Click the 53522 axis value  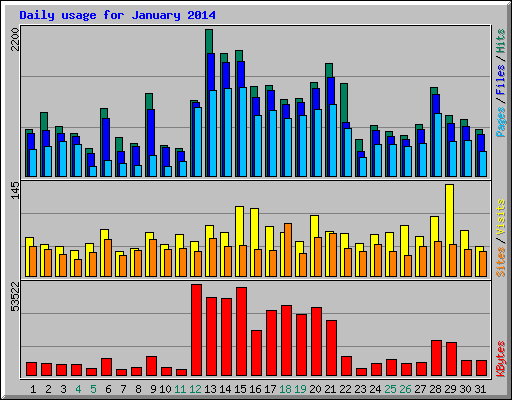(15, 296)
